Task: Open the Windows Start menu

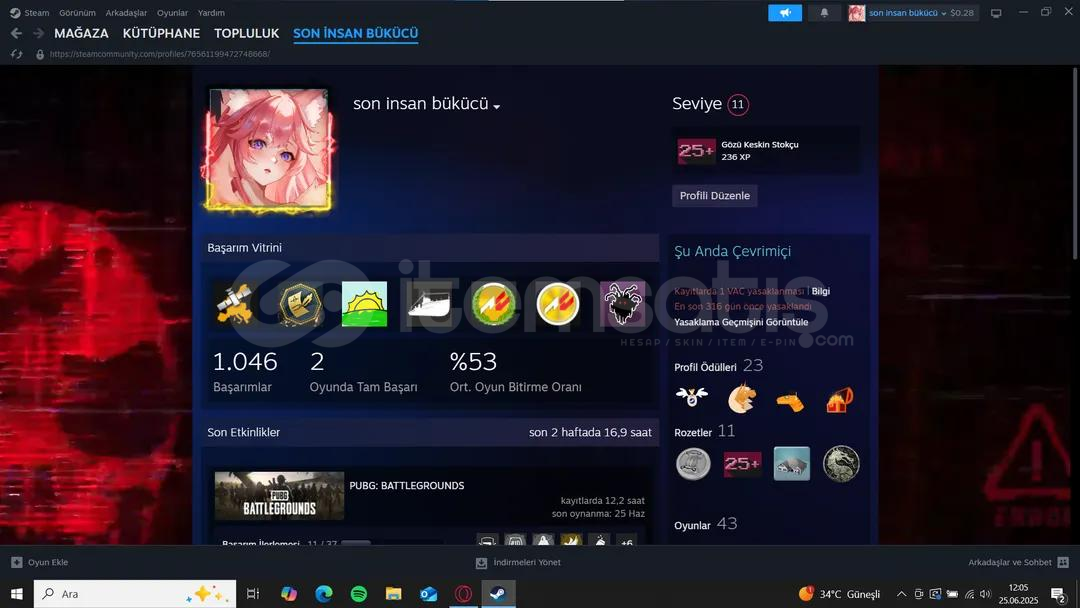Action: (x=17, y=594)
